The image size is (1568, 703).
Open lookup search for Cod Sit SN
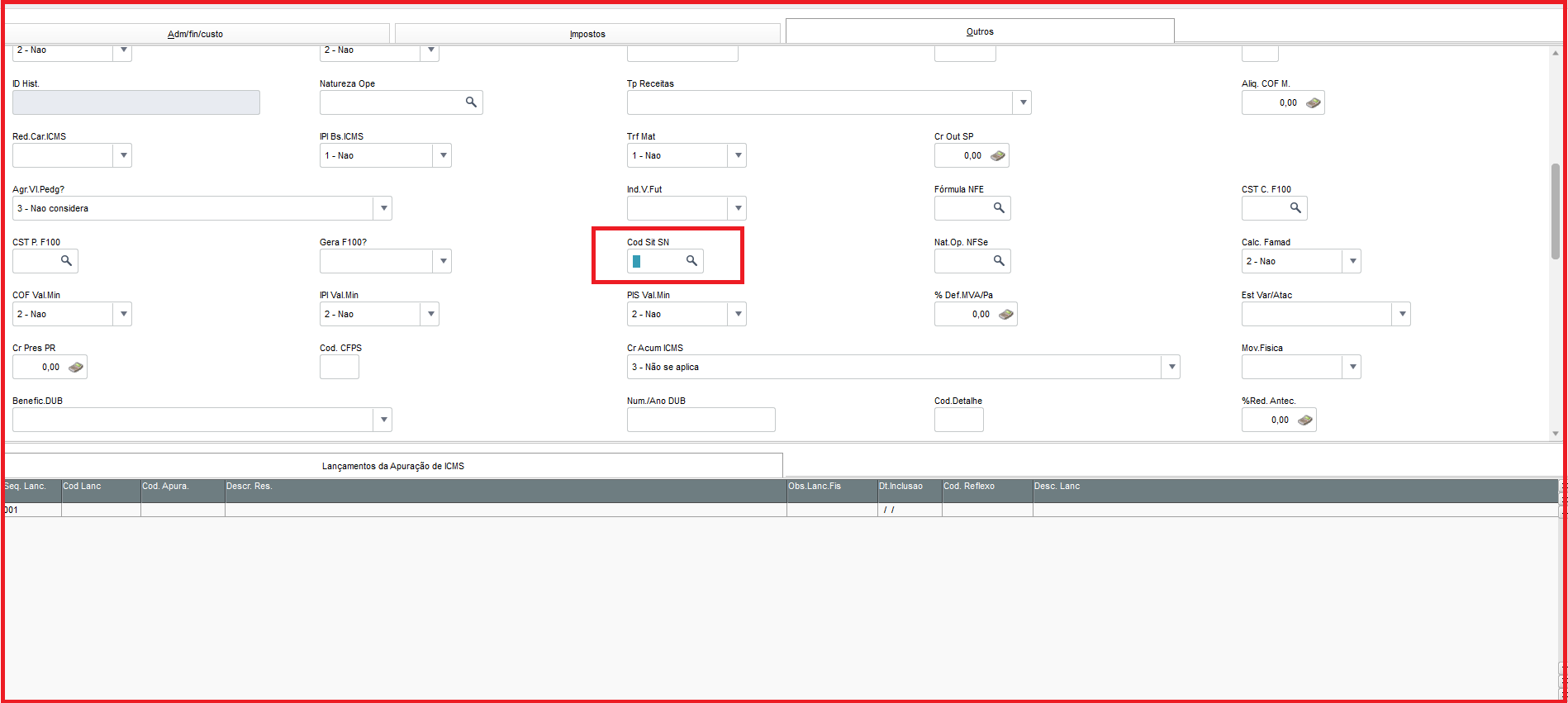[691, 261]
